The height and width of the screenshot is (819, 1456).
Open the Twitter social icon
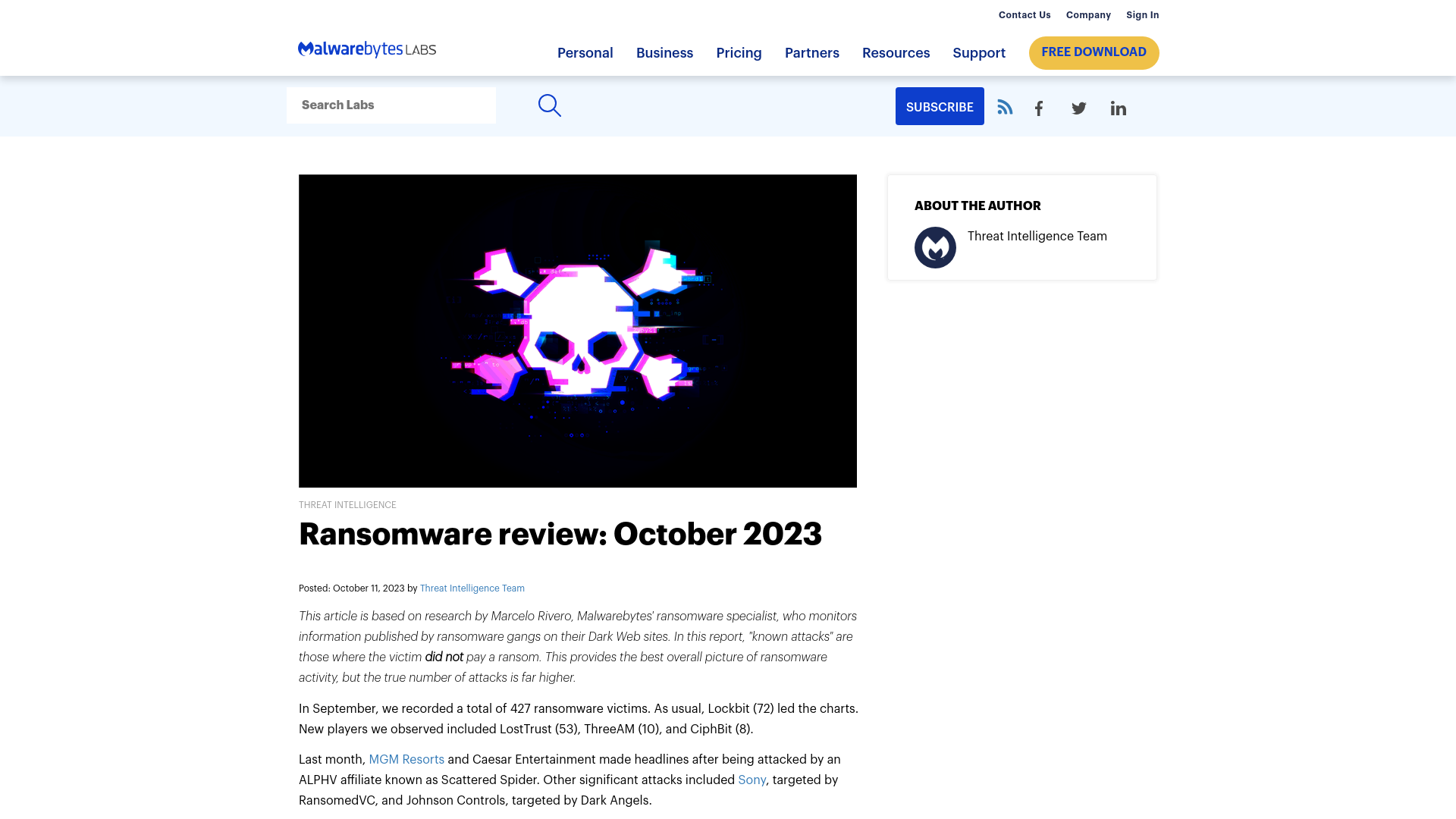(1079, 108)
